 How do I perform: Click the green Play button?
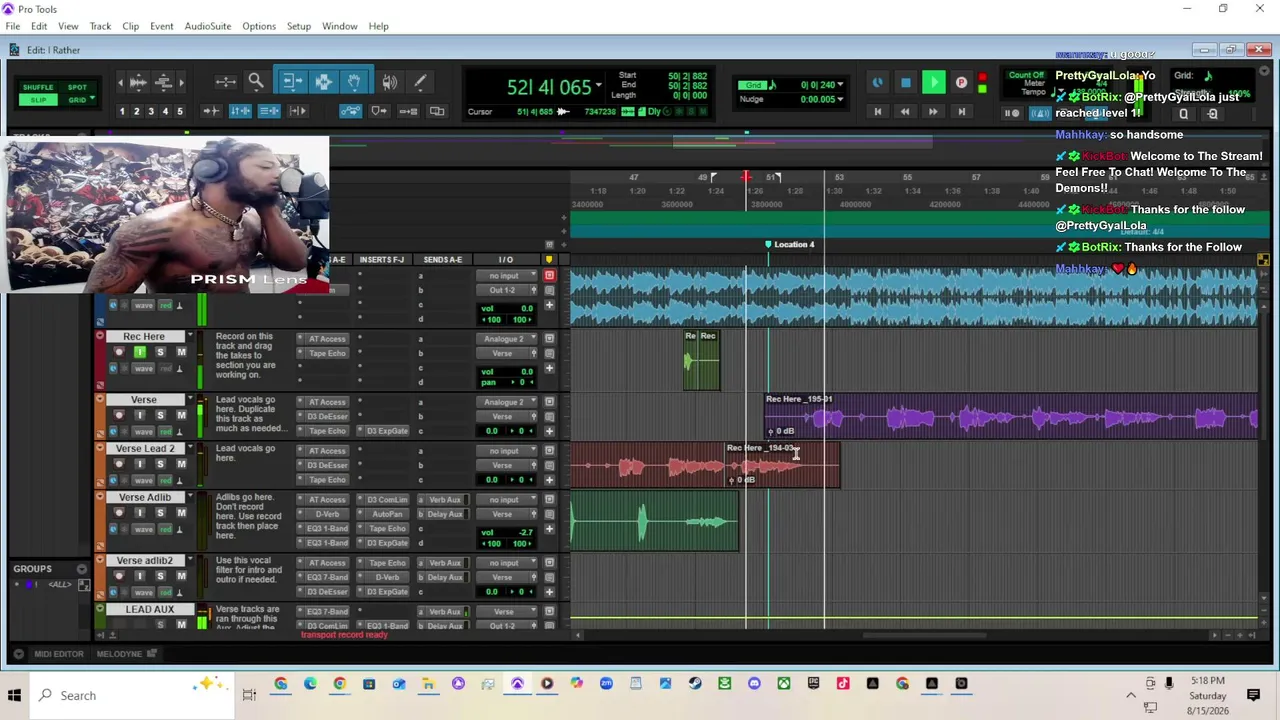point(933,83)
